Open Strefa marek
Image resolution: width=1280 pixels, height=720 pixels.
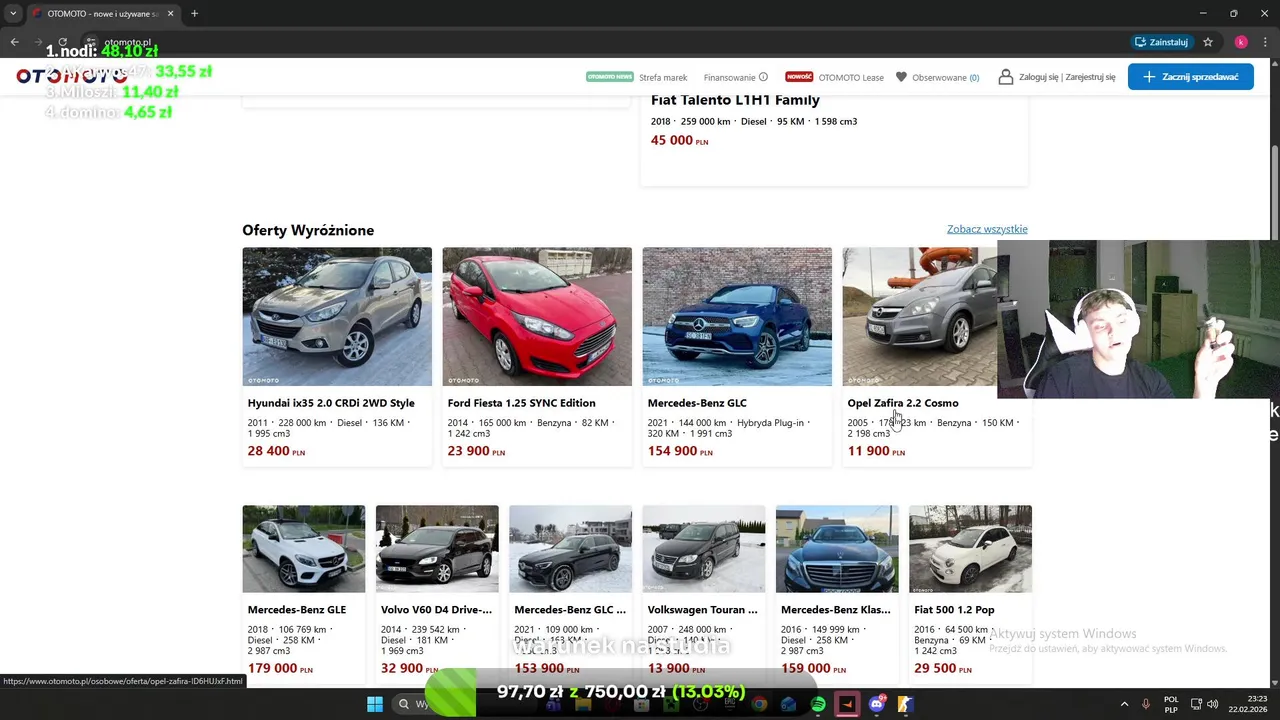(663, 77)
